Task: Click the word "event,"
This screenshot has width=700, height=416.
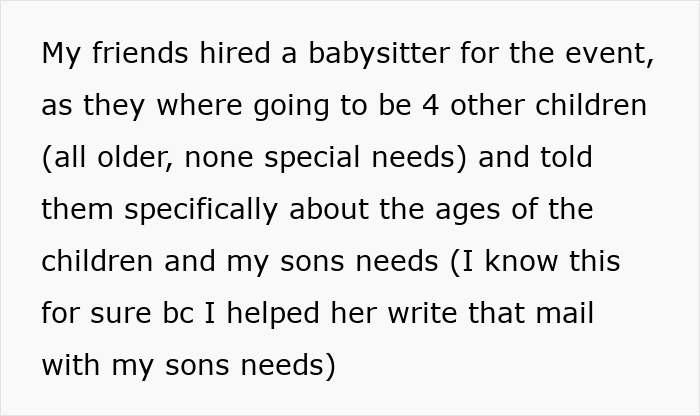Action: (609, 54)
